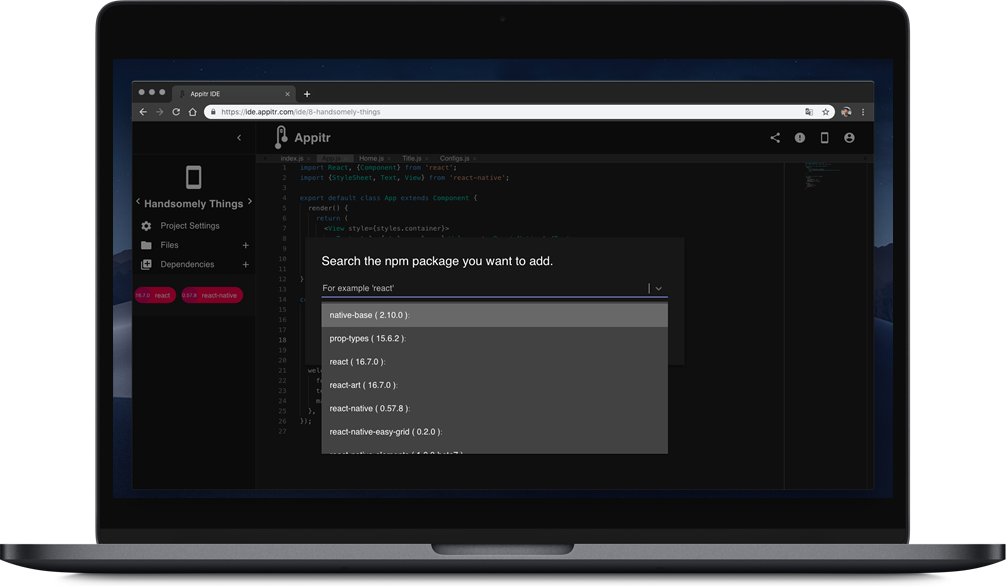Click the react 16.7.0 dependency chip
1006x586 pixels.
pos(155,295)
